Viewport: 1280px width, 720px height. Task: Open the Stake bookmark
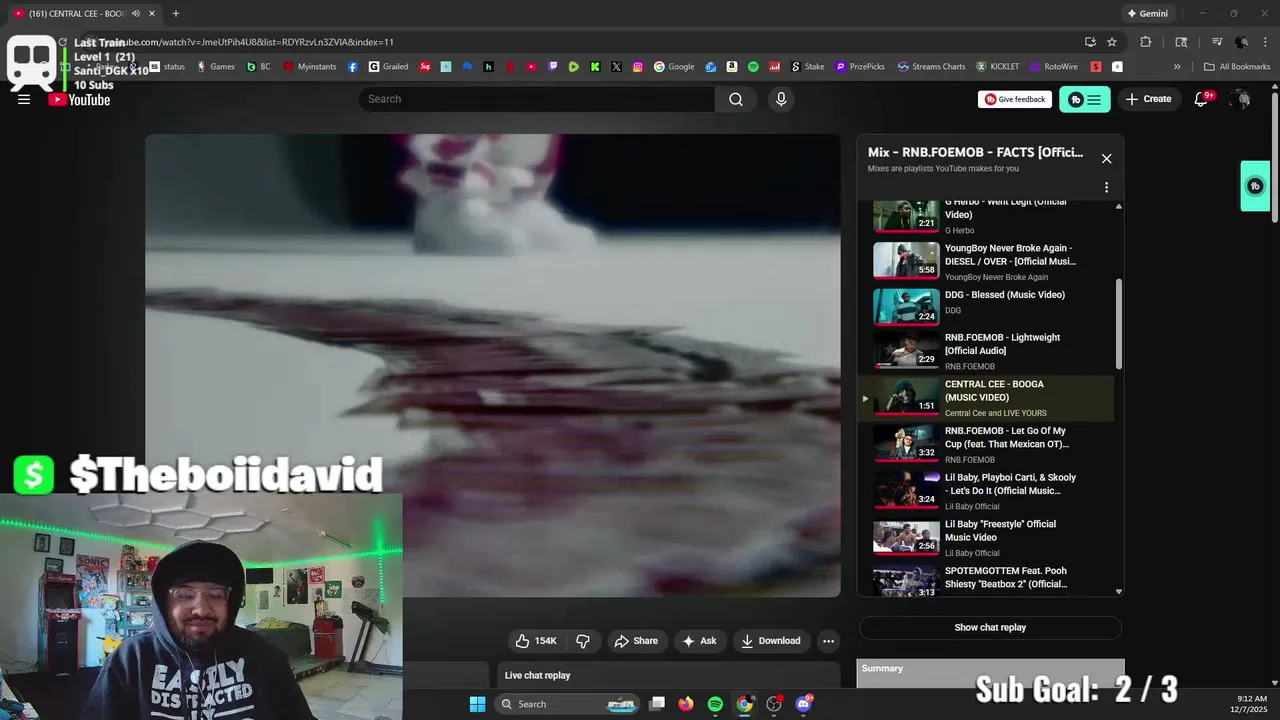808,67
